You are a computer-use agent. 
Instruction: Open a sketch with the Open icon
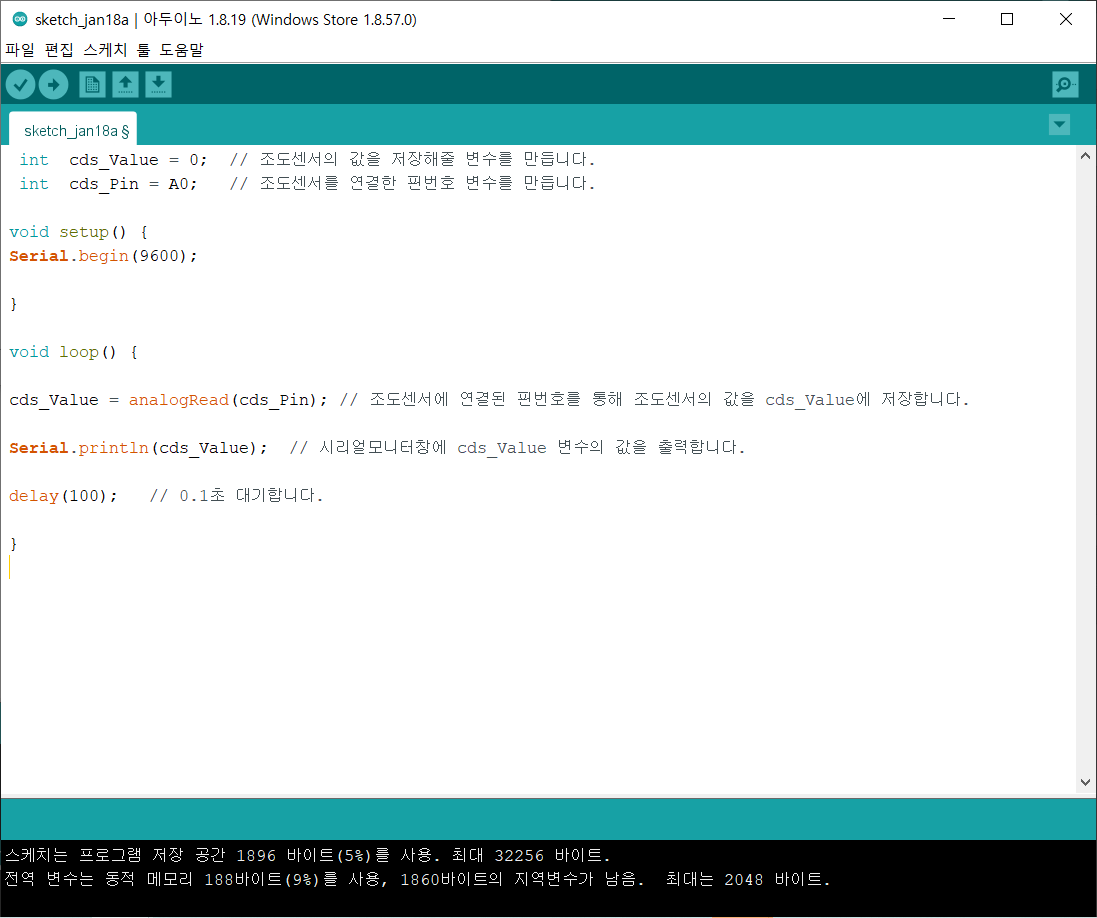pos(125,85)
